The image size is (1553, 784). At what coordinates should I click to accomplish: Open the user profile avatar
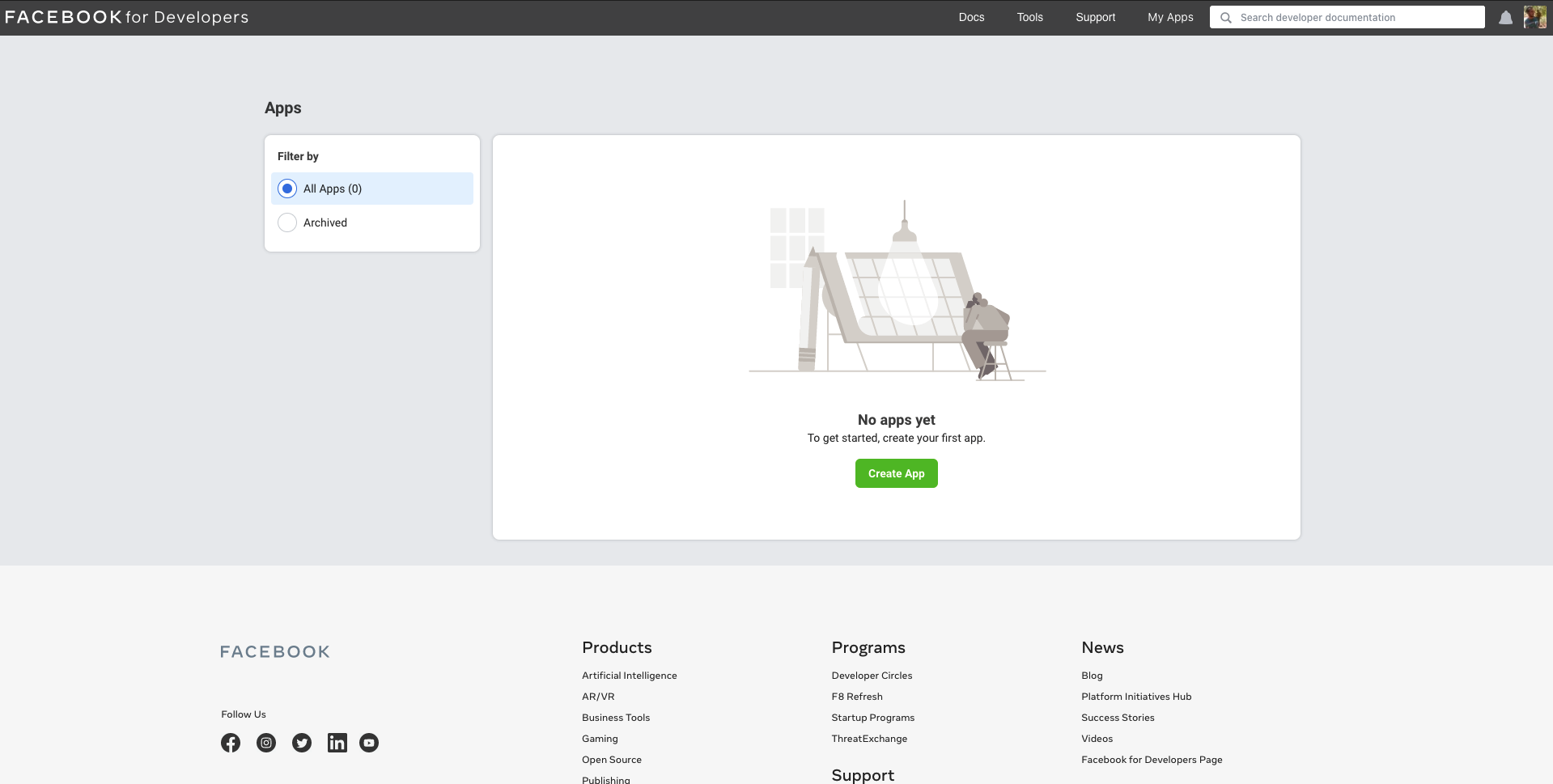point(1534,17)
